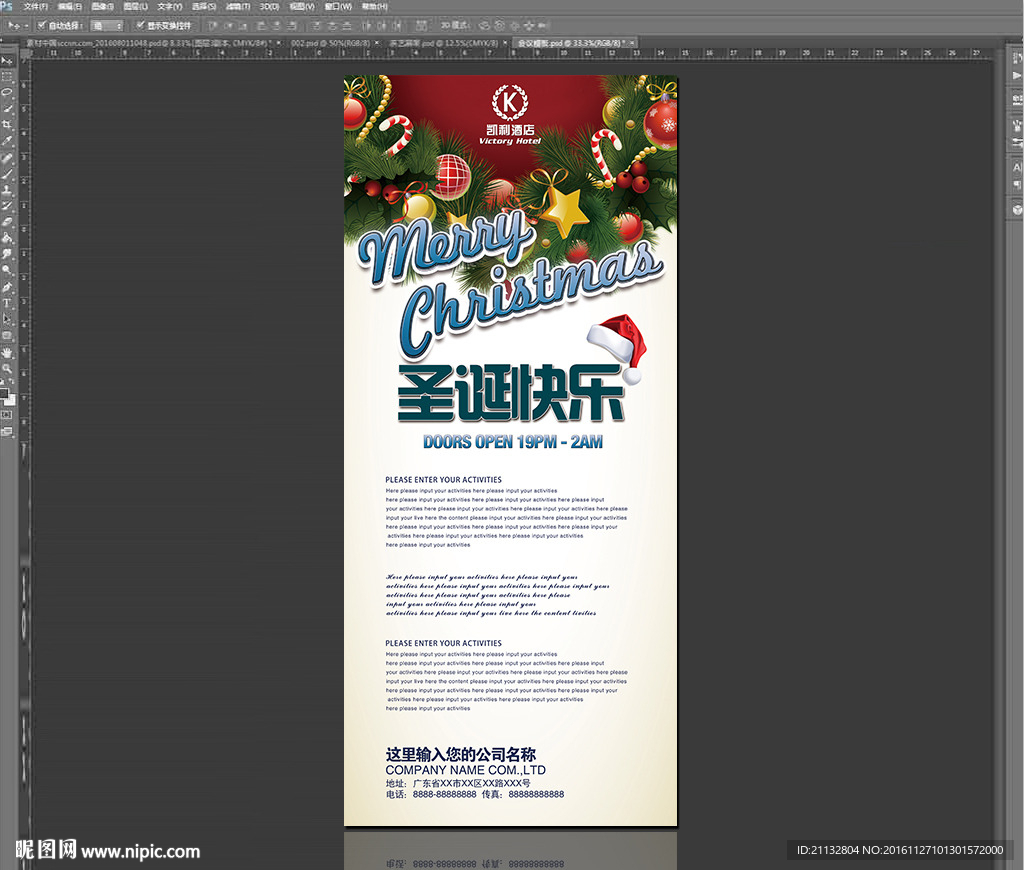Viewport: 1024px width, 870px height.
Task: Open the 视图(V) menu
Action: tap(302, 7)
